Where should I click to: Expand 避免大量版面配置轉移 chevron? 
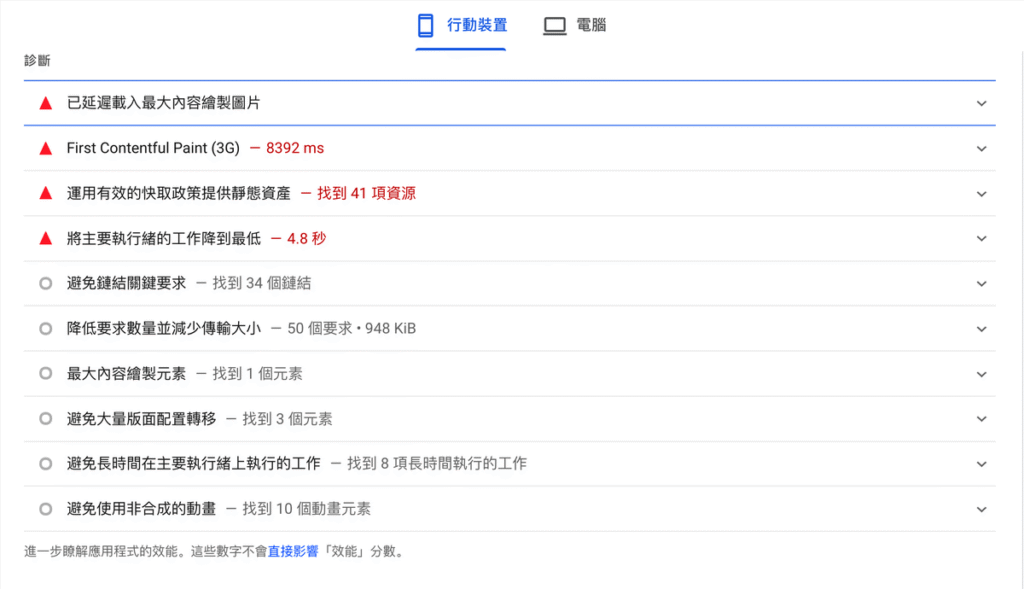(981, 419)
